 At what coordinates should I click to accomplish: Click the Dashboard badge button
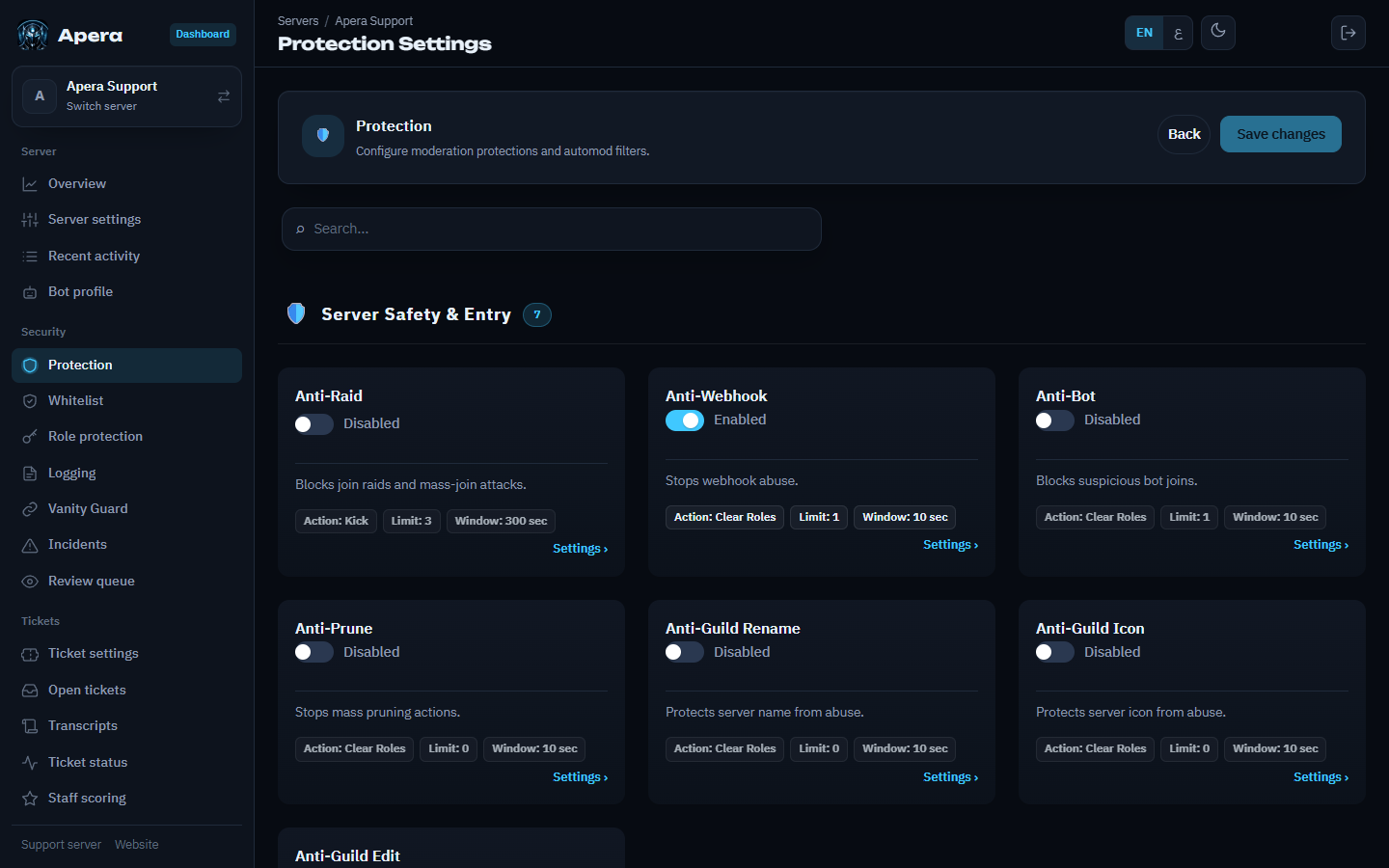pyautogui.click(x=203, y=35)
